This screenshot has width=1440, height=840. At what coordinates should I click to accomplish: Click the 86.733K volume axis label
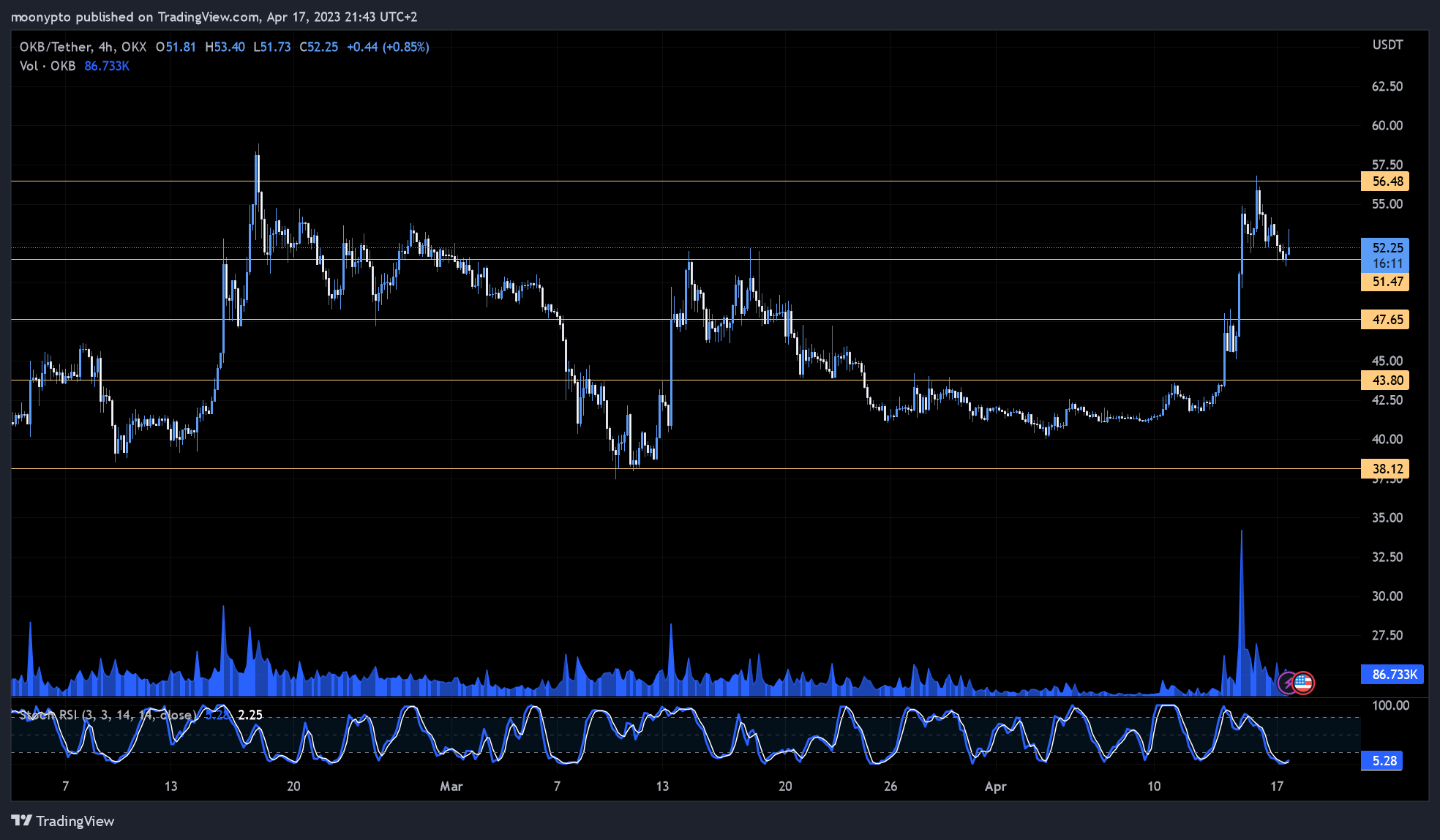click(1392, 675)
